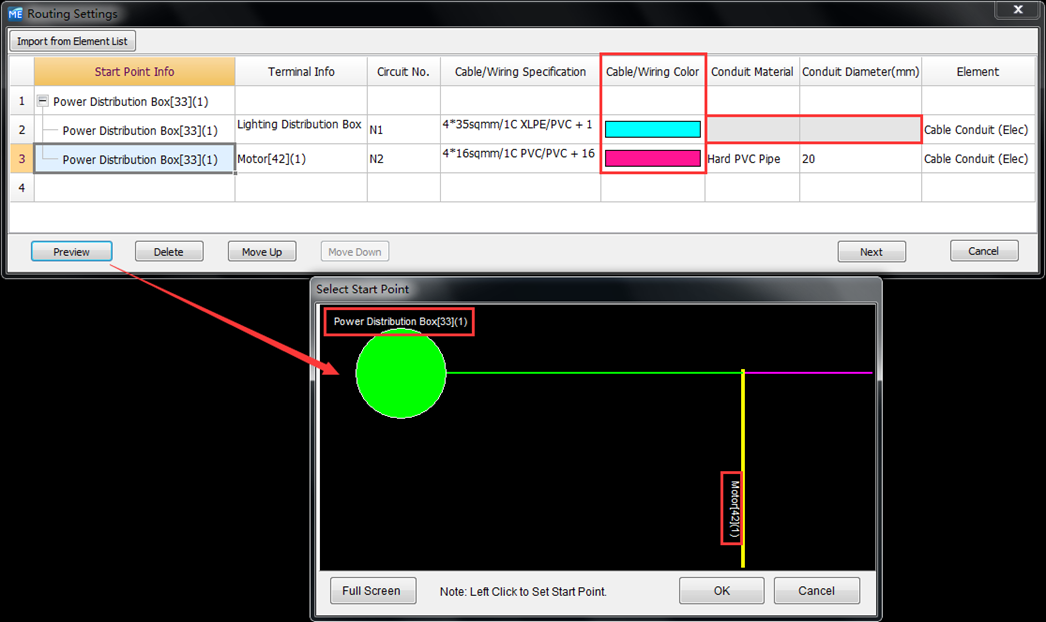Click the Import from Element List button
This screenshot has height=622, width=1046.
tap(73, 41)
